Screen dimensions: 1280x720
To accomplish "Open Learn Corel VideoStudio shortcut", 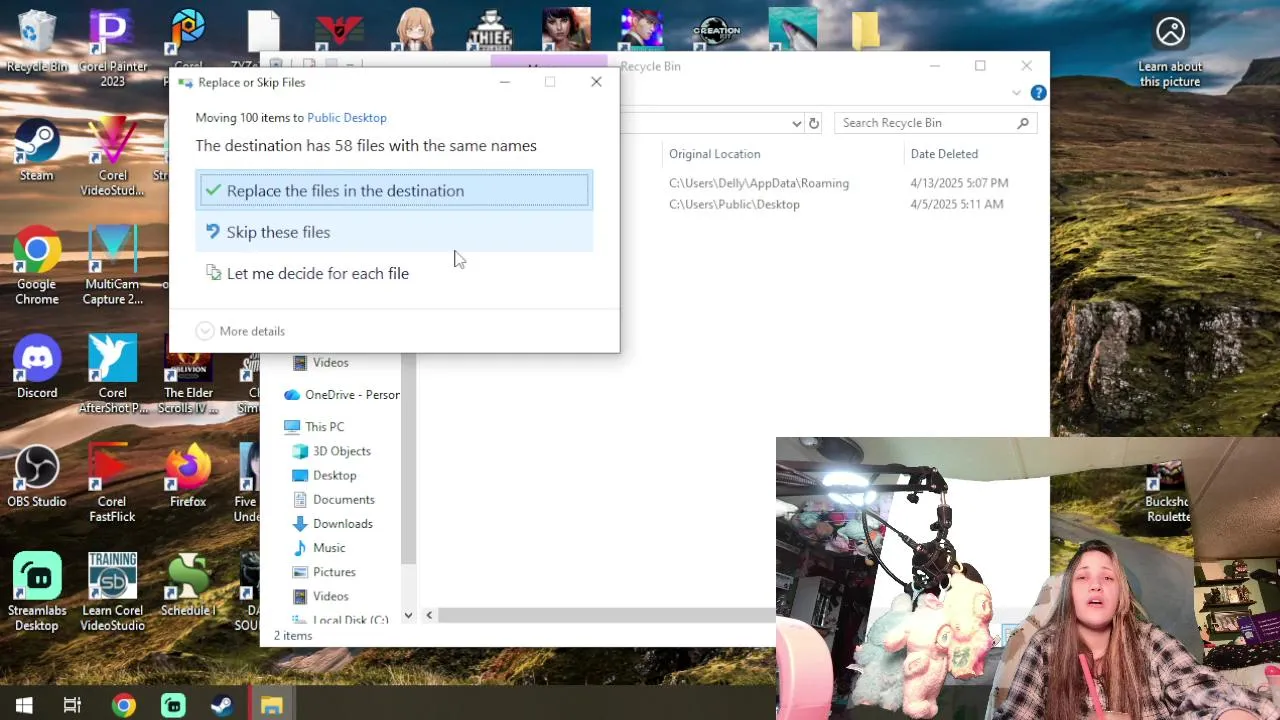I will click(112, 592).
